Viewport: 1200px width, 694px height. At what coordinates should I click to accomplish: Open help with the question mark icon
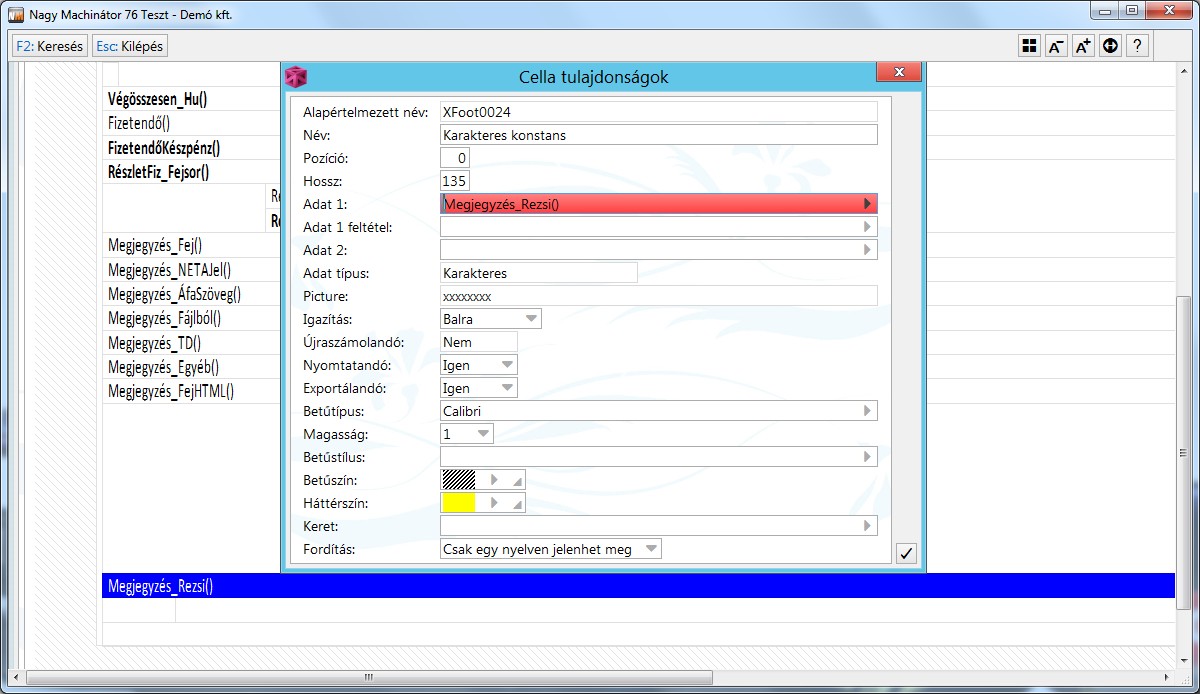click(x=1137, y=46)
